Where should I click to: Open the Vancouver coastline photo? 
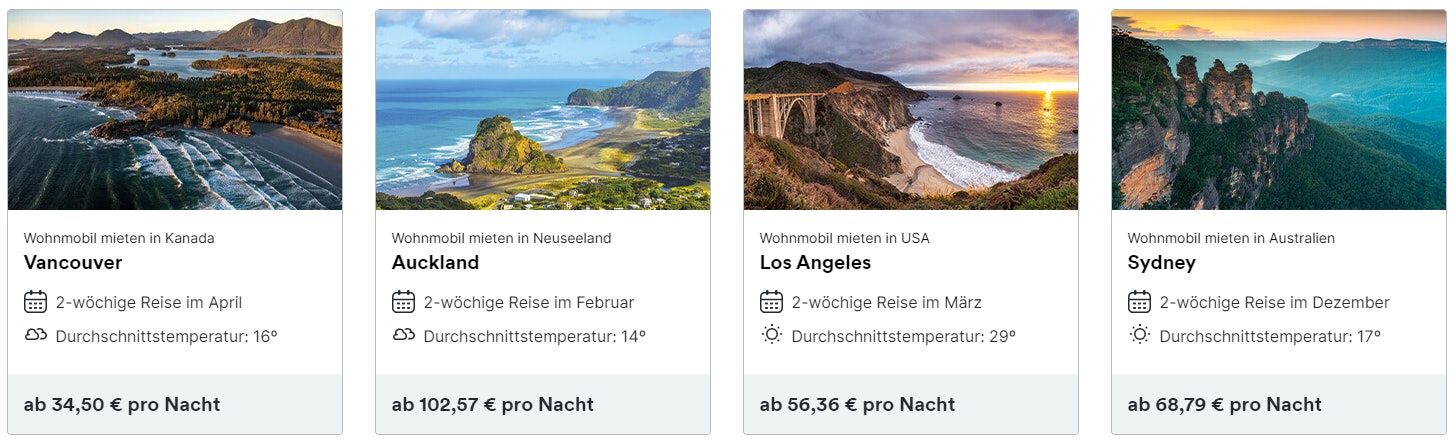(175, 110)
